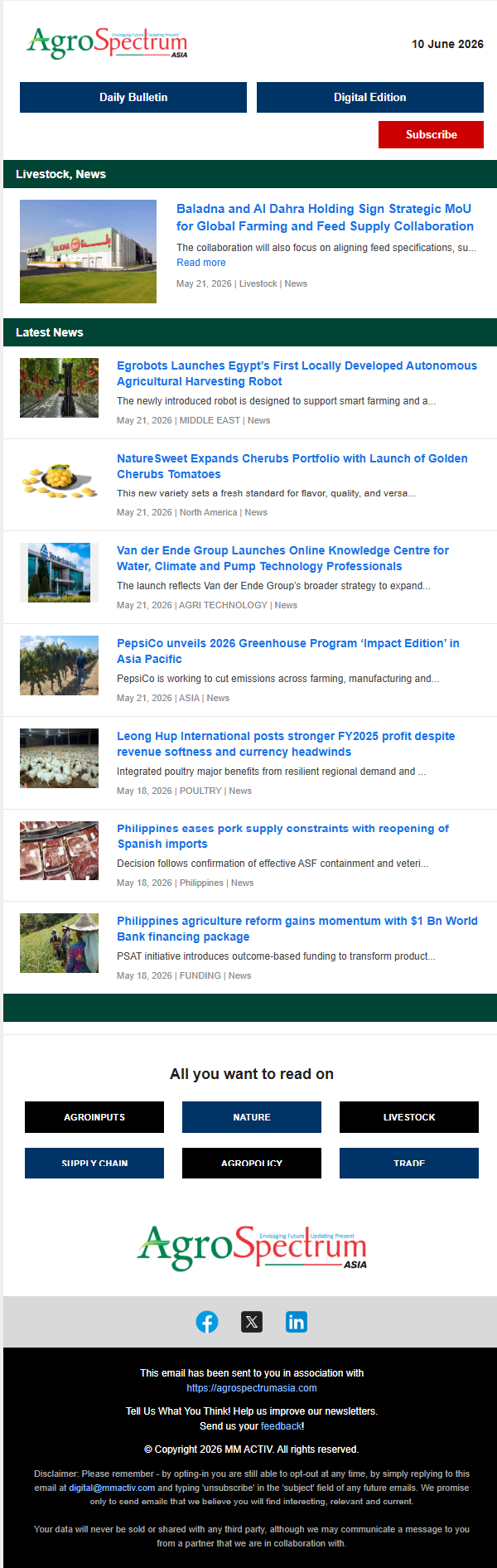Click the golden tomatoes thumbnail
Image resolution: width=497 pixels, height=1568 pixels.
coord(59,480)
